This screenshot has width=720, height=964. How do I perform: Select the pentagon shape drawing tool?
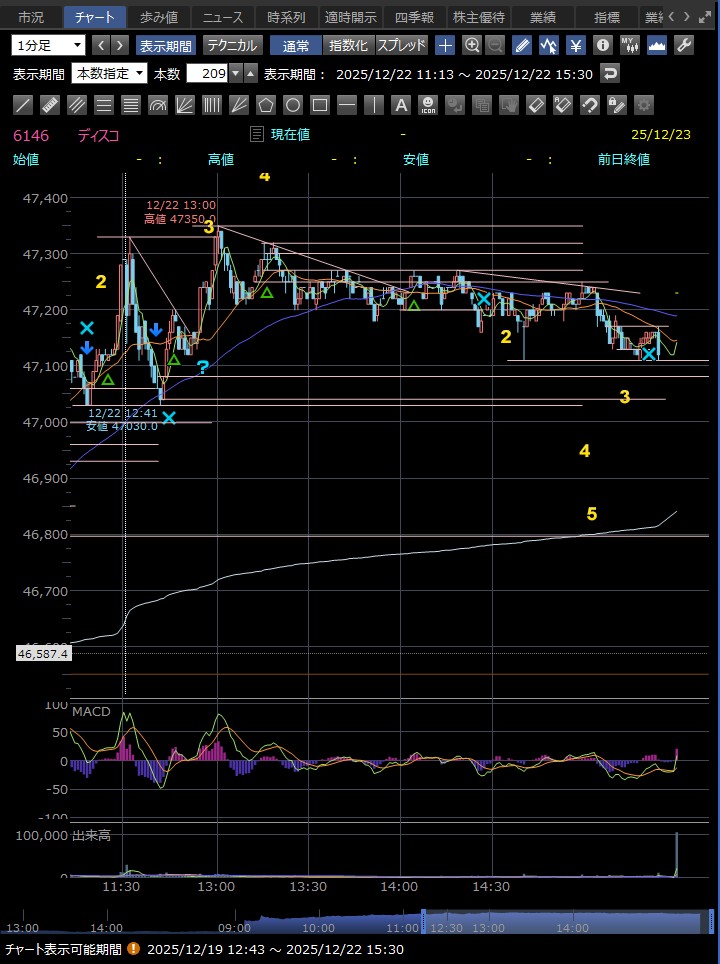[266, 105]
